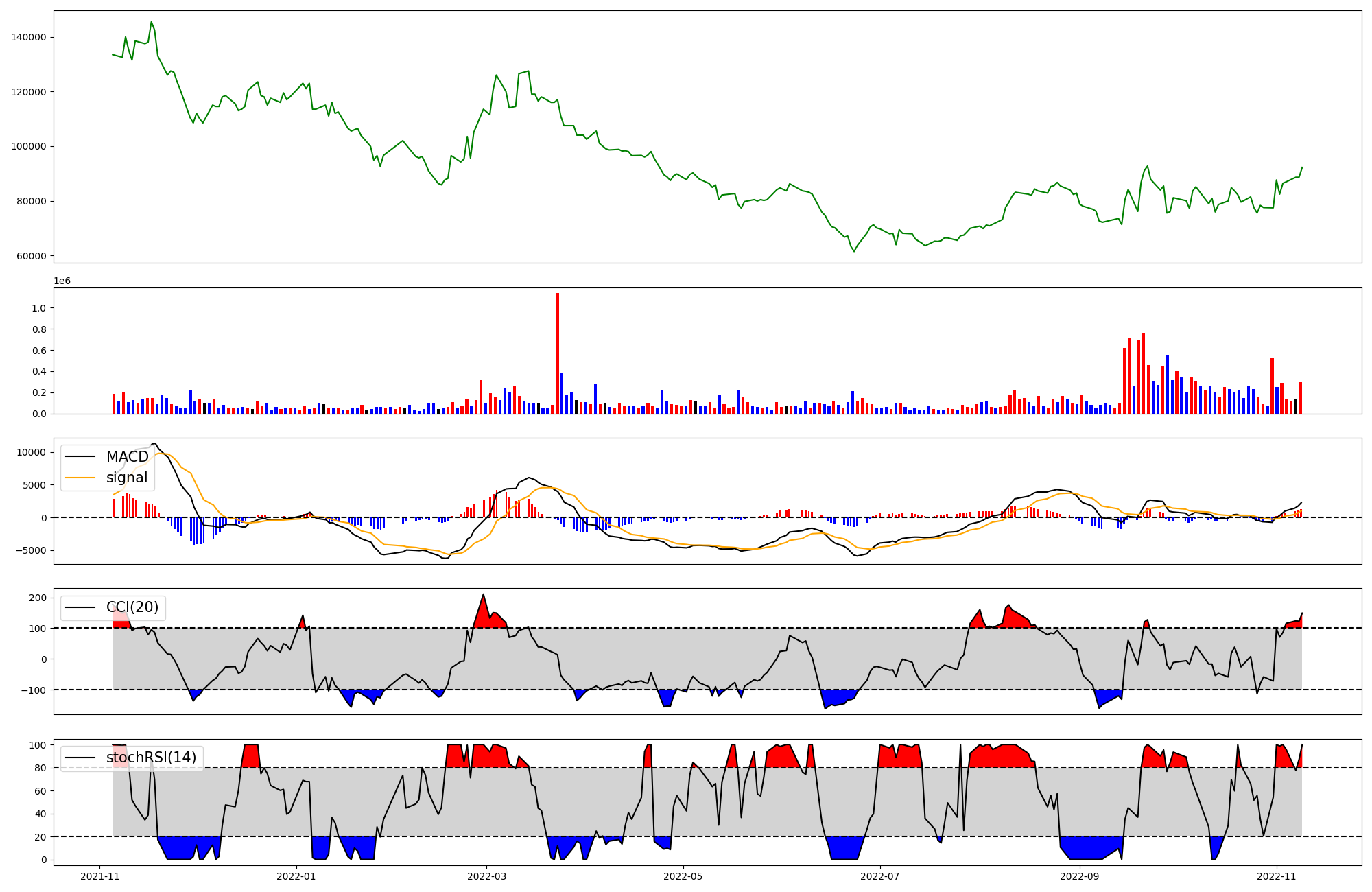Click the CCI(20) legend label

click(x=132, y=607)
